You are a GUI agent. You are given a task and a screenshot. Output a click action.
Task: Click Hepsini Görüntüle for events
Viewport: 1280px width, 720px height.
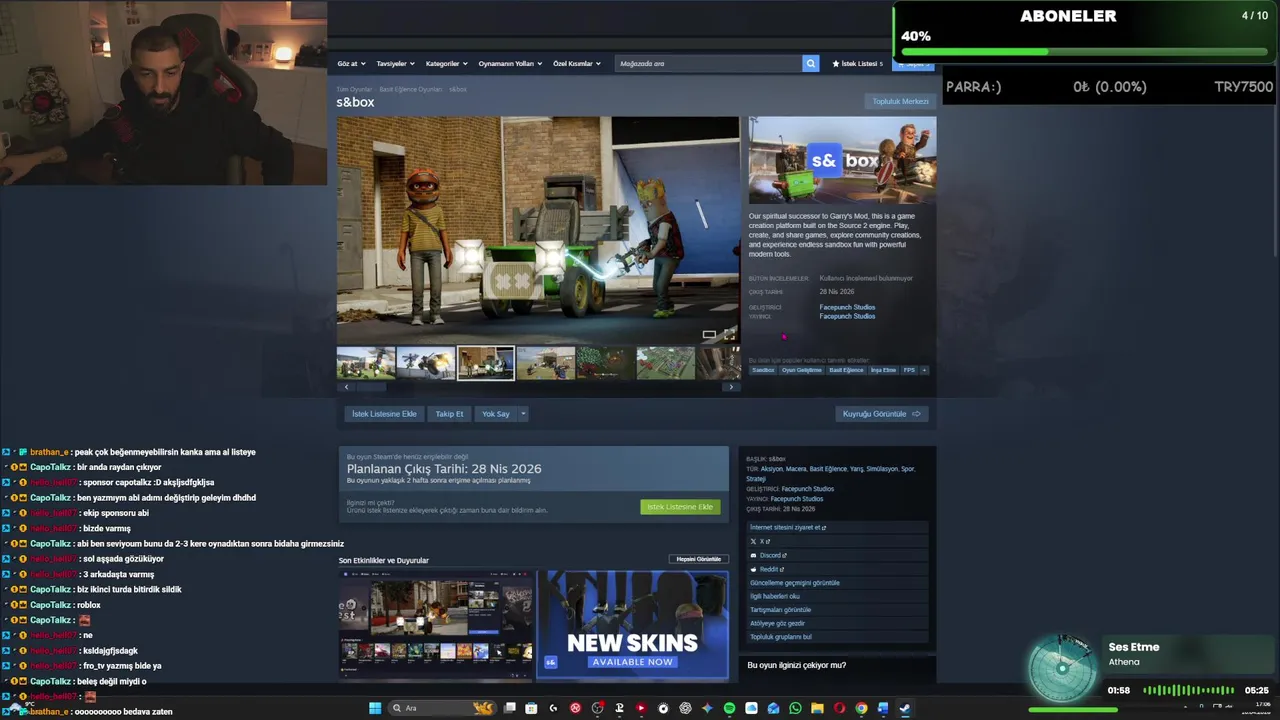tap(699, 559)
